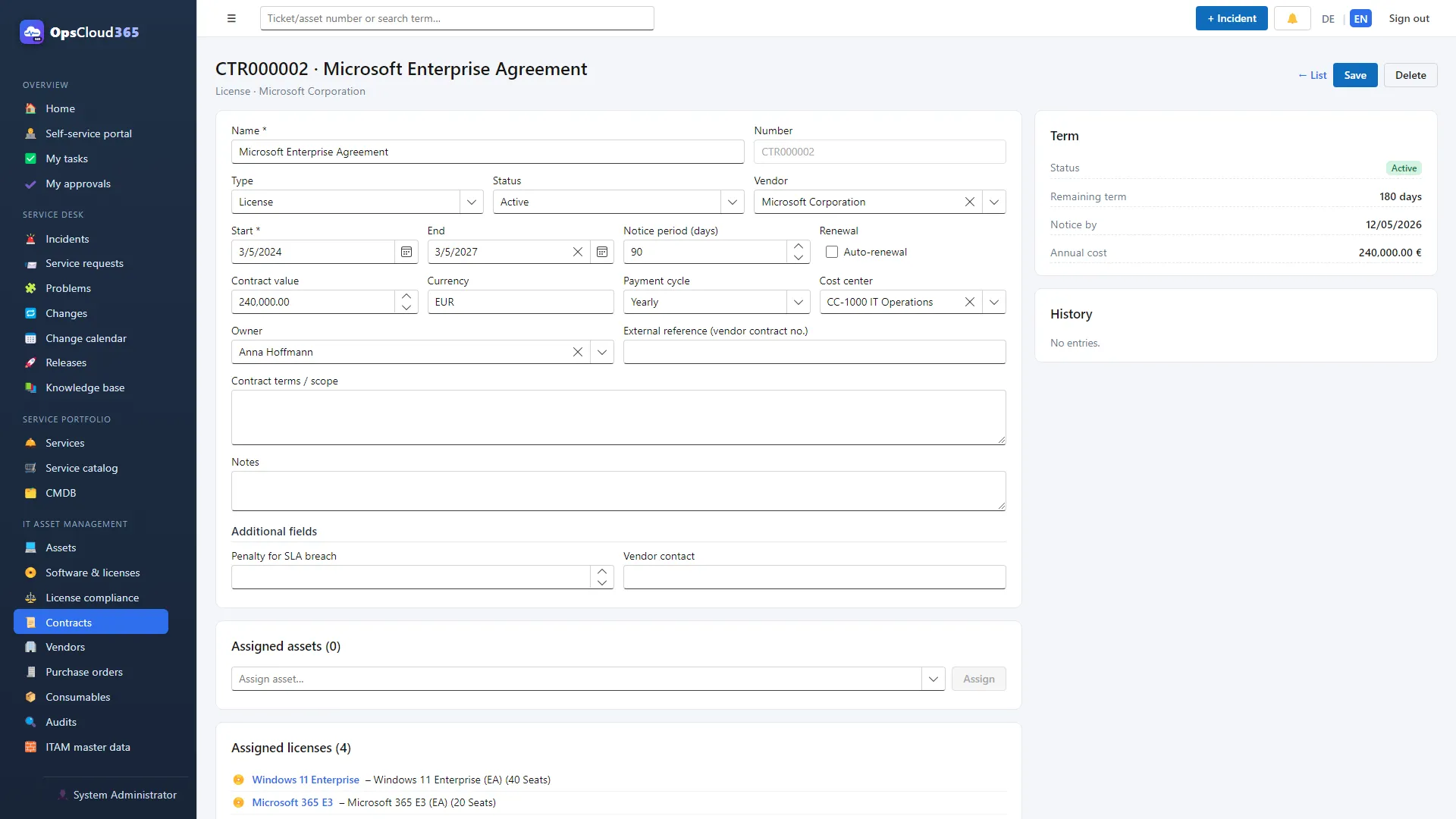This screenshot has height=819, width=1456.
Task: Delete the contract
Action: pos(1410,75)
